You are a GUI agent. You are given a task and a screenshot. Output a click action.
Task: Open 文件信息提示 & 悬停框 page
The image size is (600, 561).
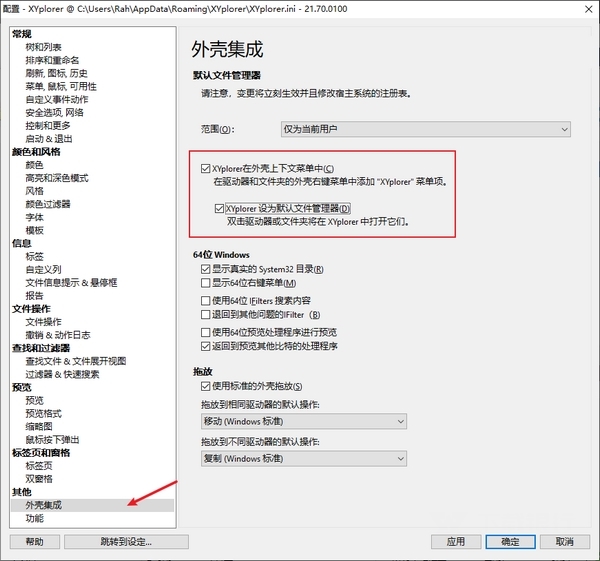tap(71, 282)
